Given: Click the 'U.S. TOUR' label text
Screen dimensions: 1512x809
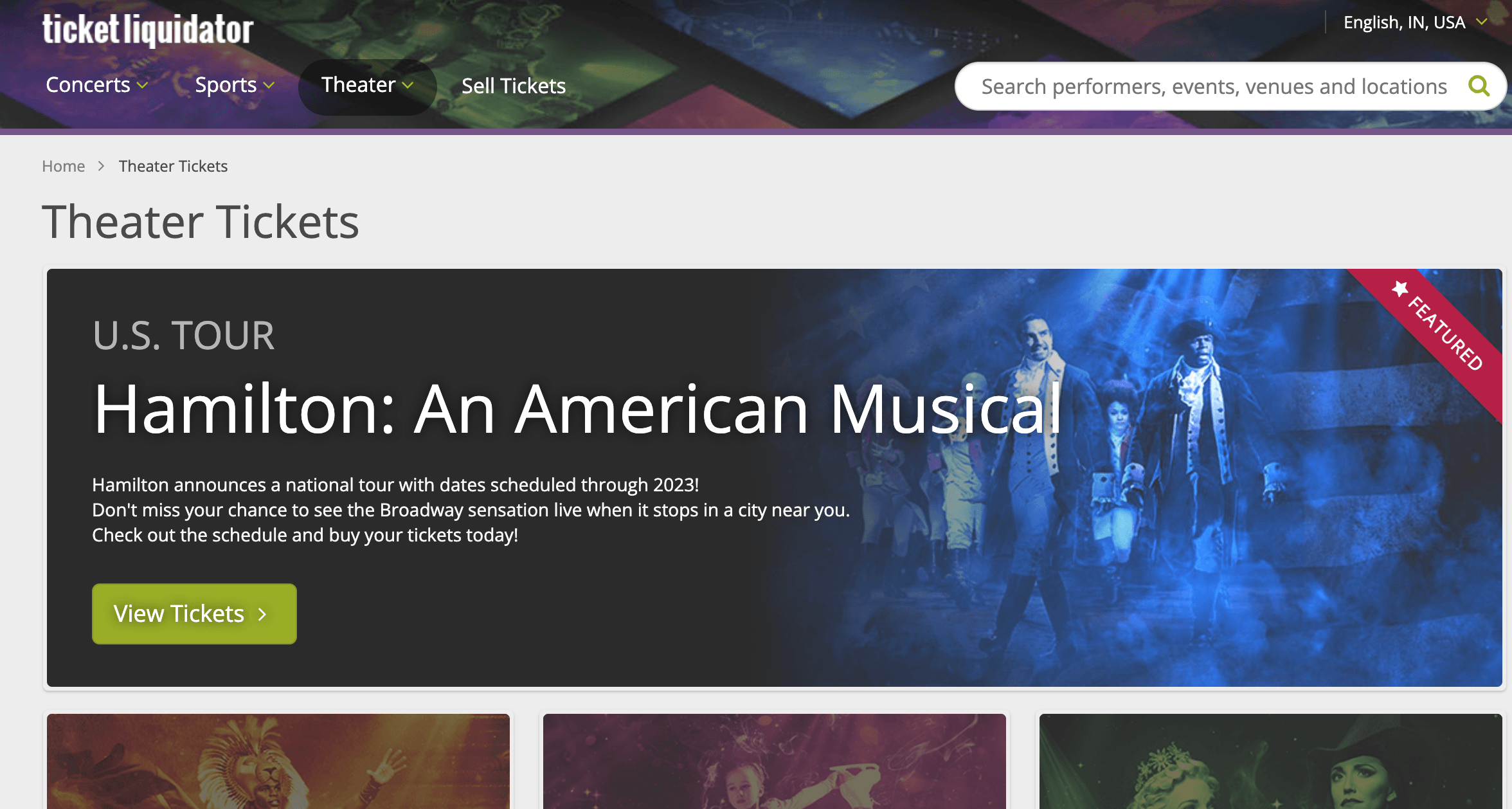Looking at the screenshot, I should tap(183, 336).
